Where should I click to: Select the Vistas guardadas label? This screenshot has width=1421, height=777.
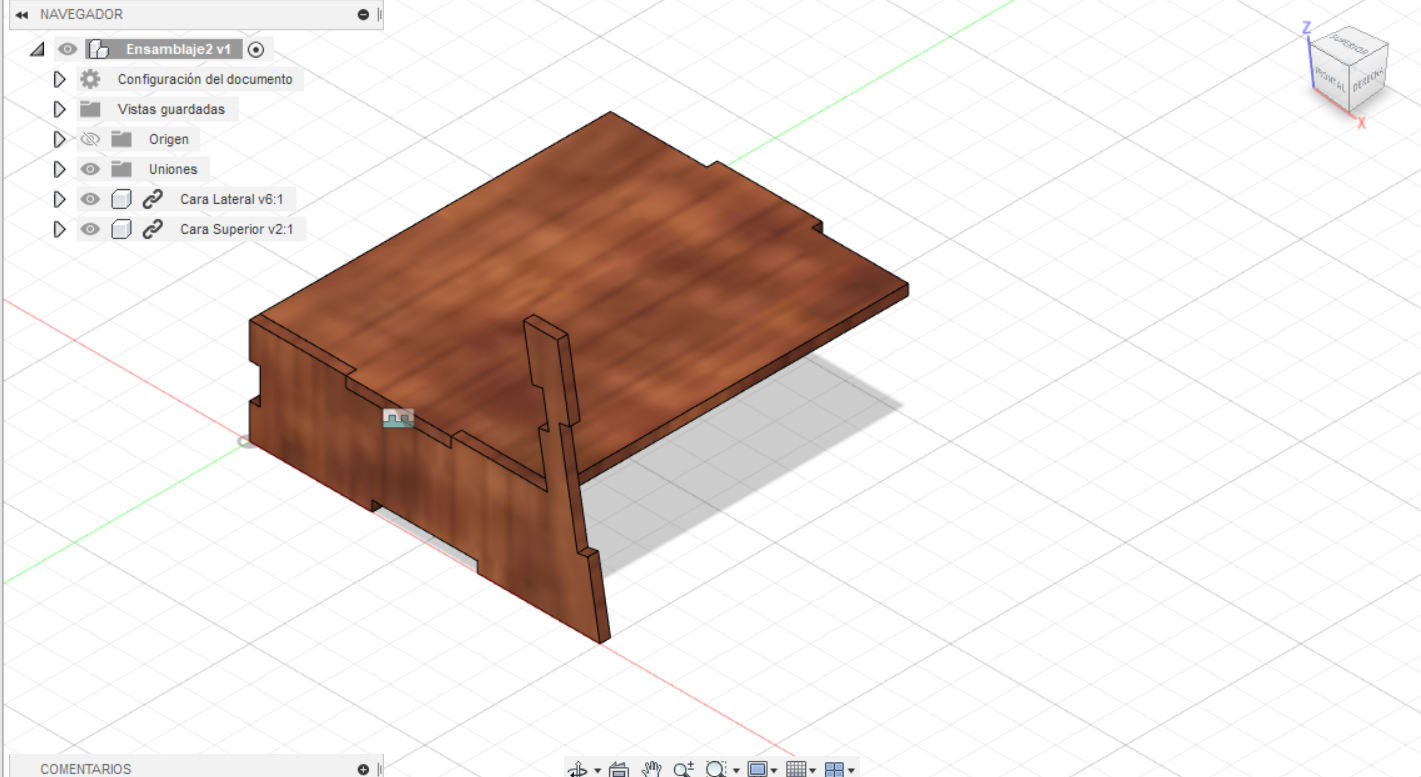point(171,109)
